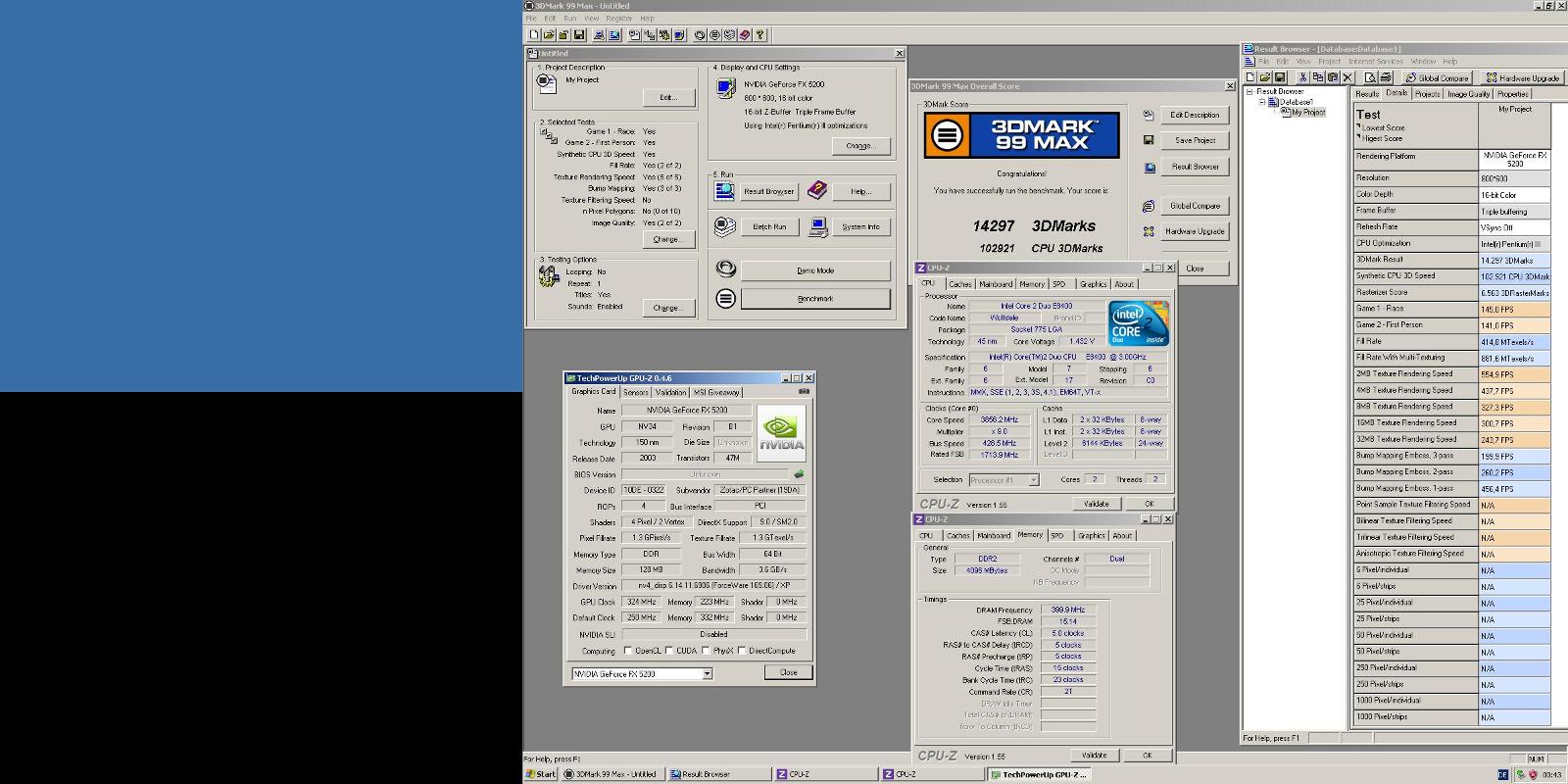Switch to Image Quality tab in Result Browser
This screenshot has height=784, width=1568.
[1468, 94]
